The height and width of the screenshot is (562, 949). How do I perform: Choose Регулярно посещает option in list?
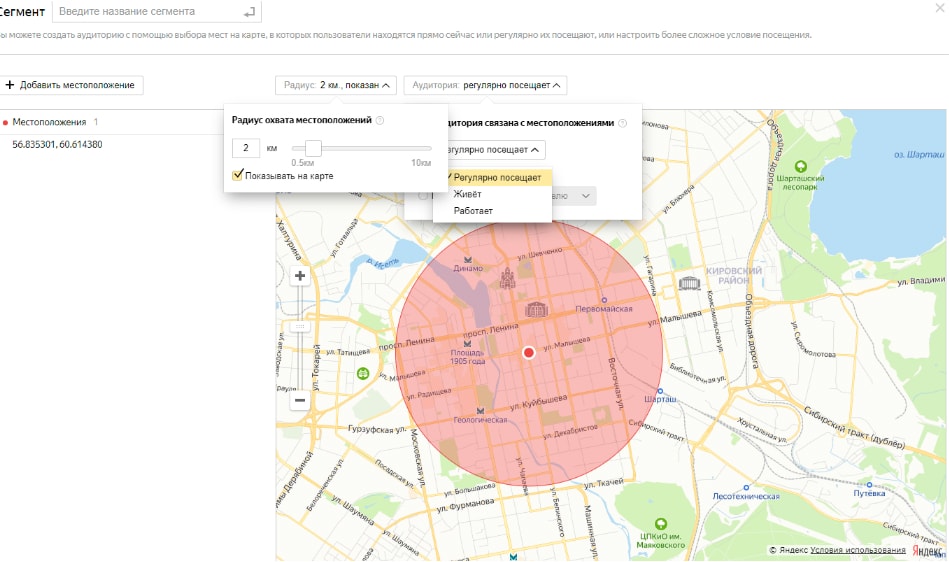[x=496, y=178]
